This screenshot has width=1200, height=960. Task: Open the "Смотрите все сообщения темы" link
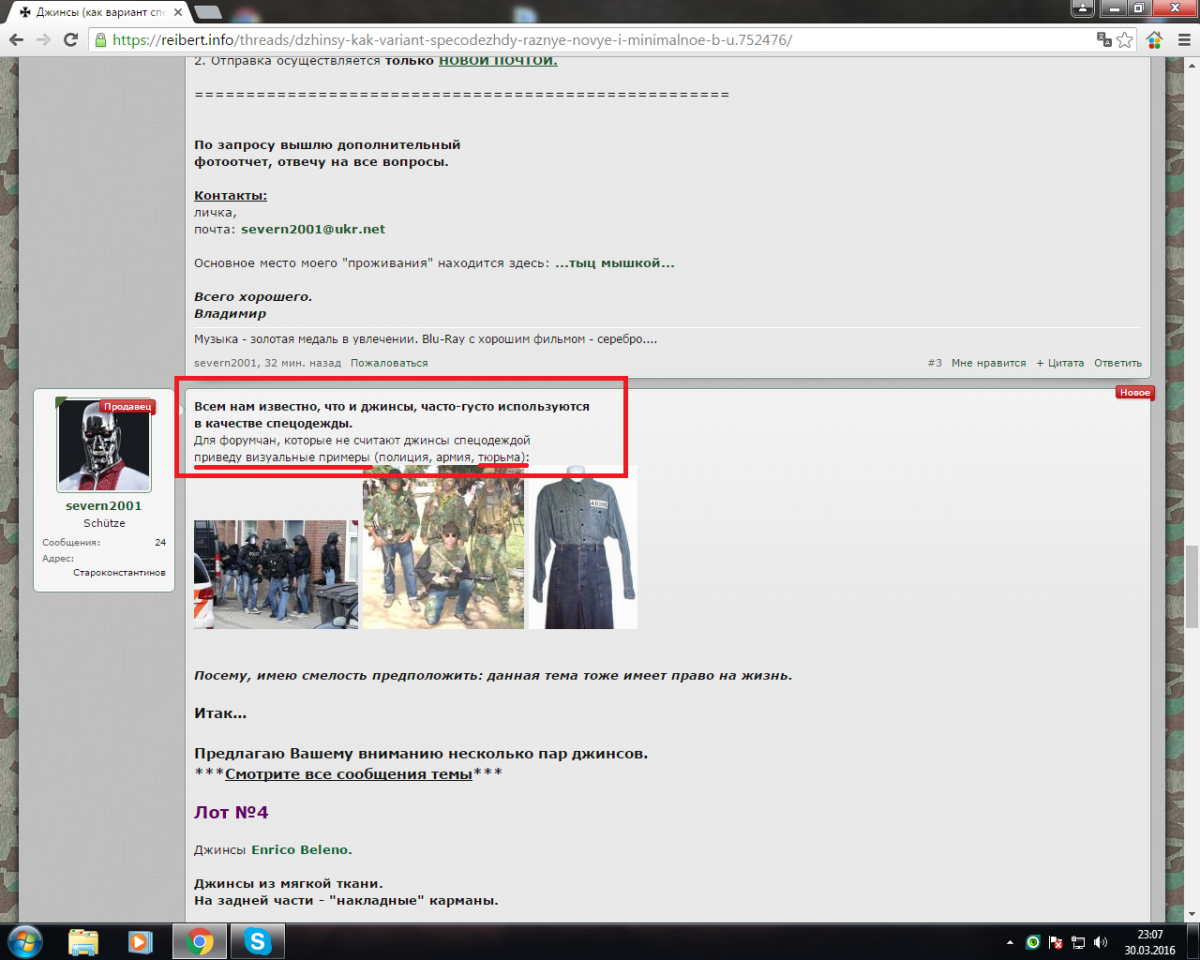pyautogui.click(x=348, y=773)
